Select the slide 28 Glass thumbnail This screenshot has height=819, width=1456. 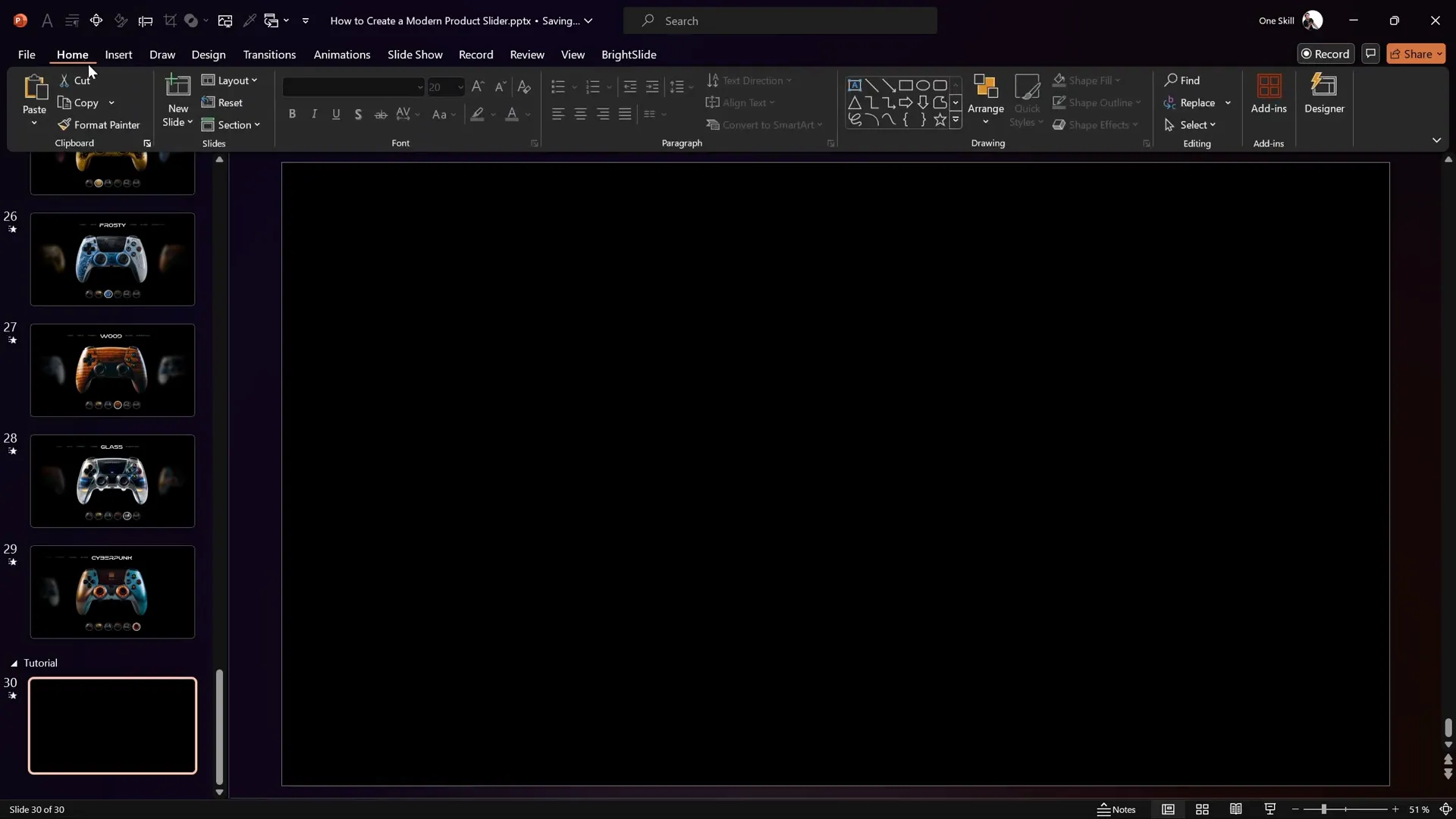(x=112, y=481)
